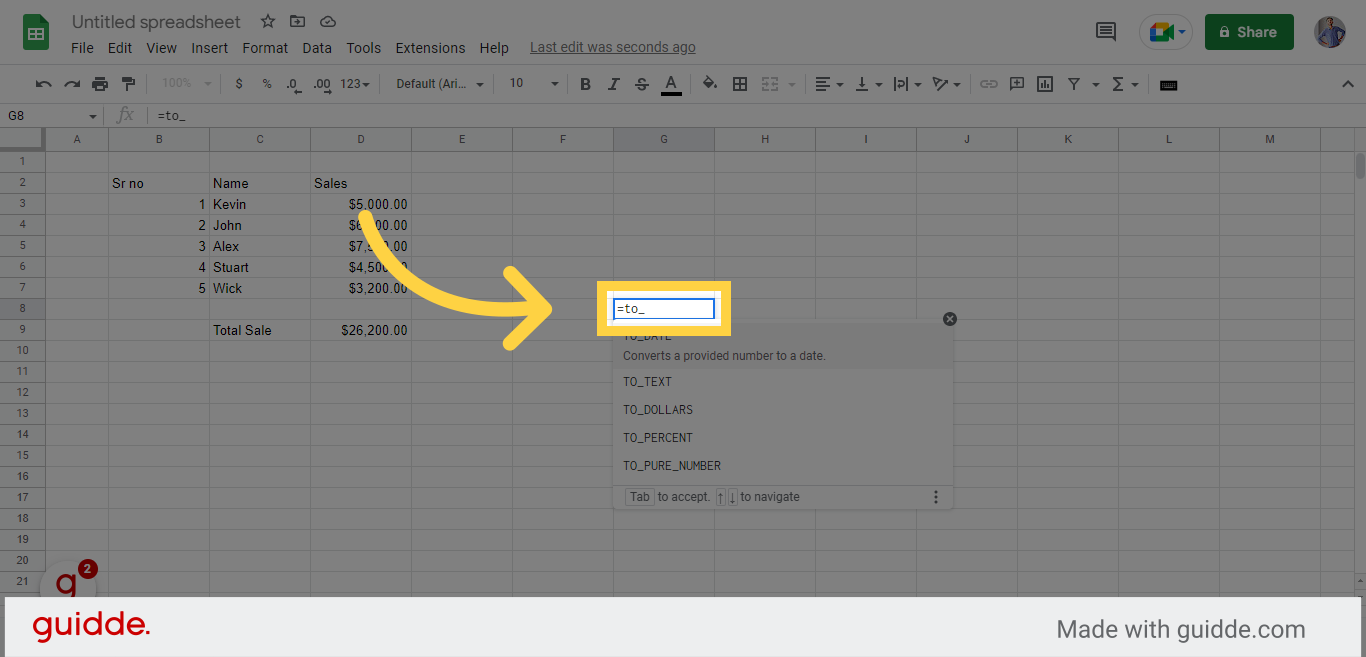Image resolution: width=1366 pixels, height=657 pixels.
Task: Toggle bold formatting
Action: pos(586,84)
